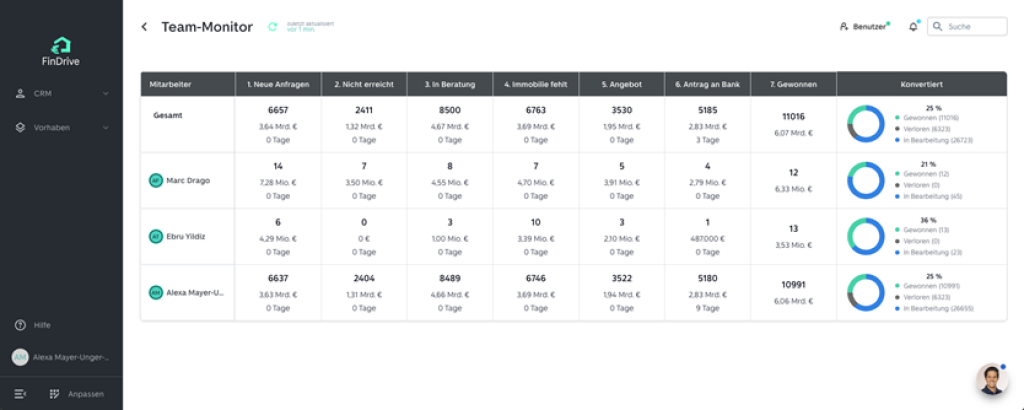Viewport: 1024px width, 410px height.
Task: Click Marc Drago's avatar icon
Action: [155, 180]
